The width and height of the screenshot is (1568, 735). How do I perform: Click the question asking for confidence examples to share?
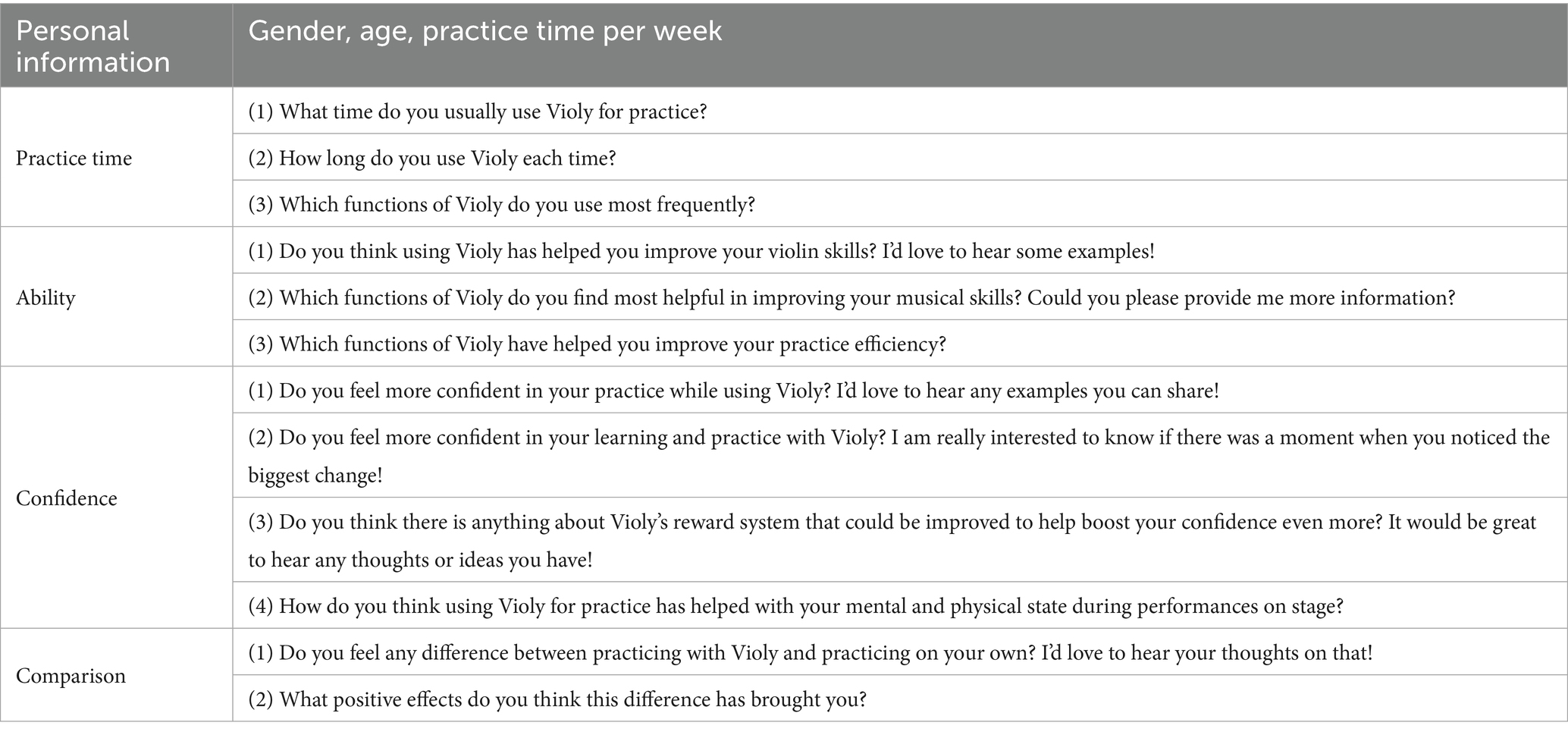tap(733, 391)
